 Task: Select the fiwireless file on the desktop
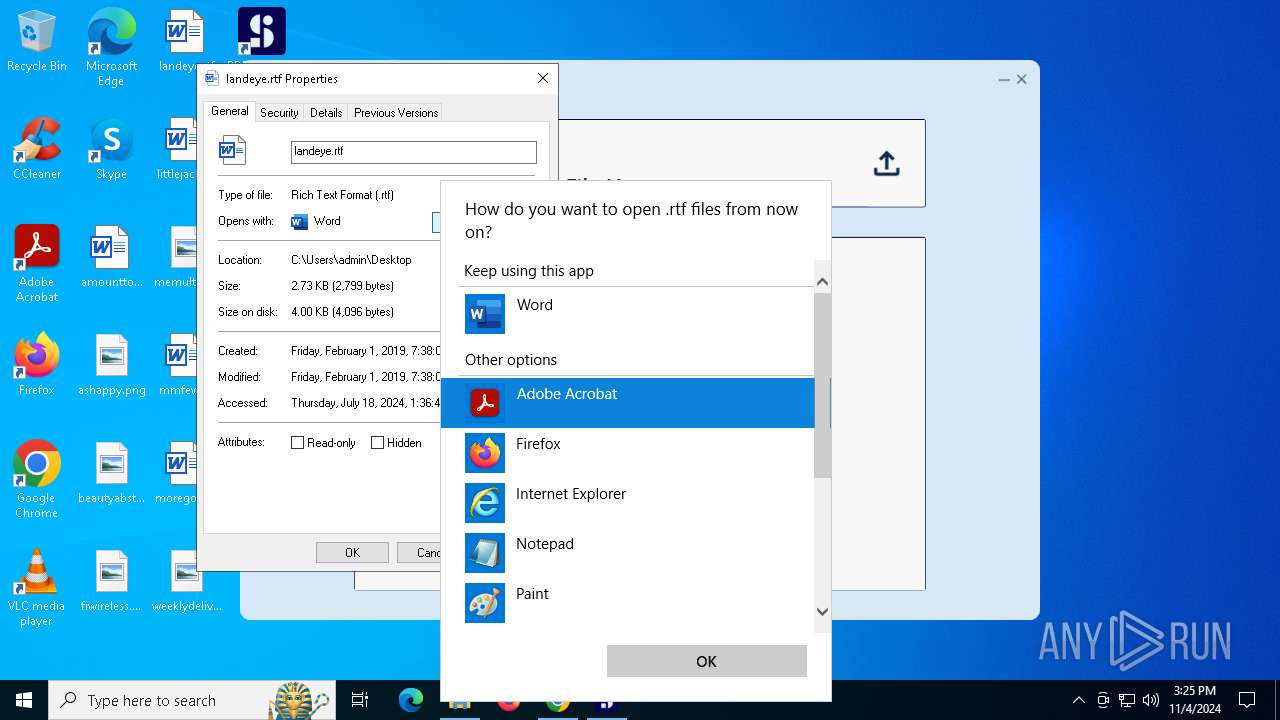coord(111,581)
